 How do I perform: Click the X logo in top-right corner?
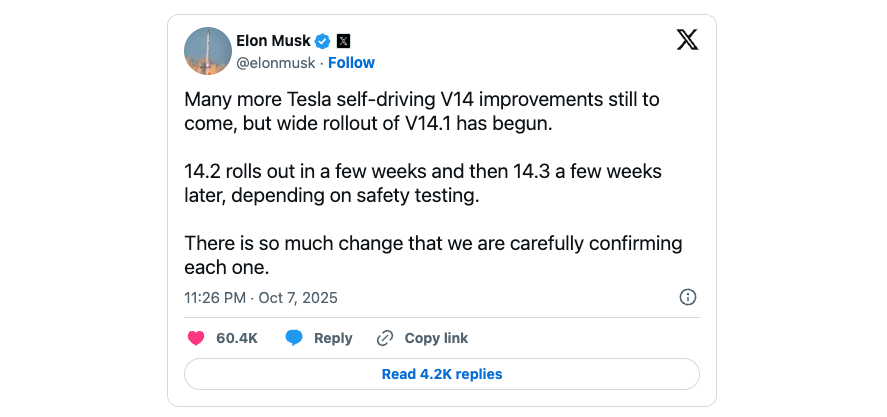click(687, 40)
